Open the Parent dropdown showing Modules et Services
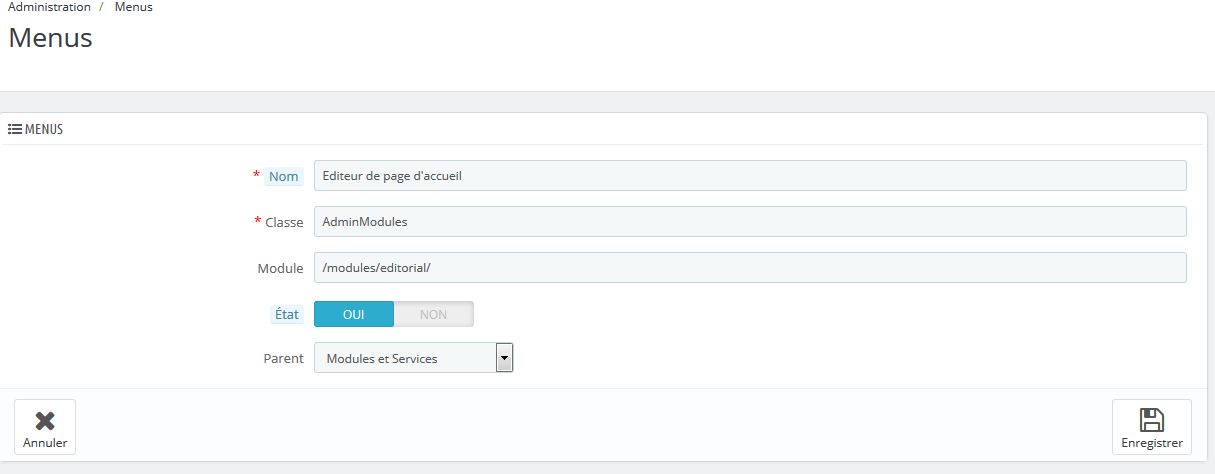 (x=413, y=358)
